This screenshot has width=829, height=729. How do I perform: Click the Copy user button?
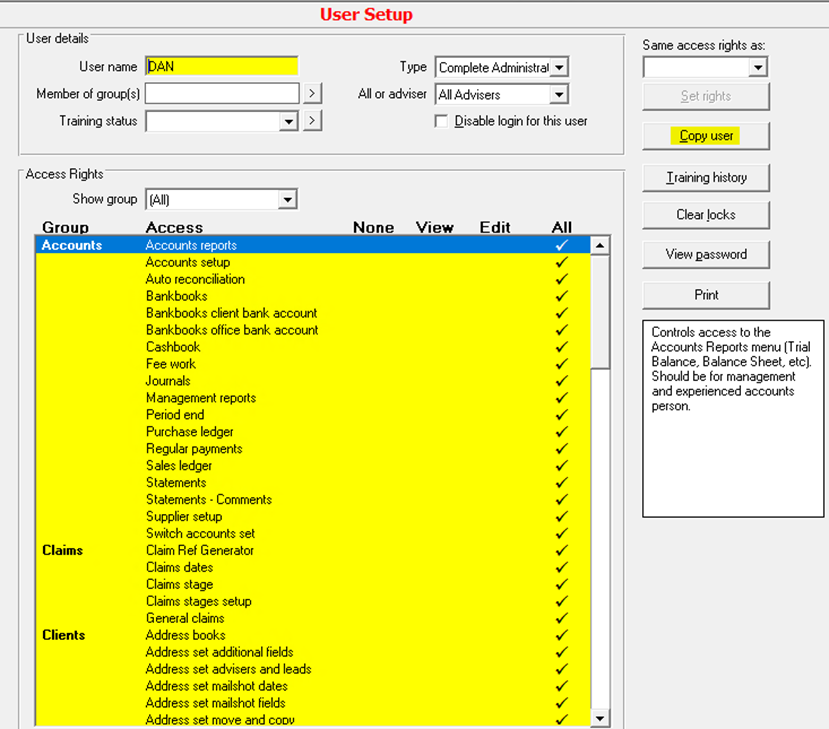[x=706, y=136]
